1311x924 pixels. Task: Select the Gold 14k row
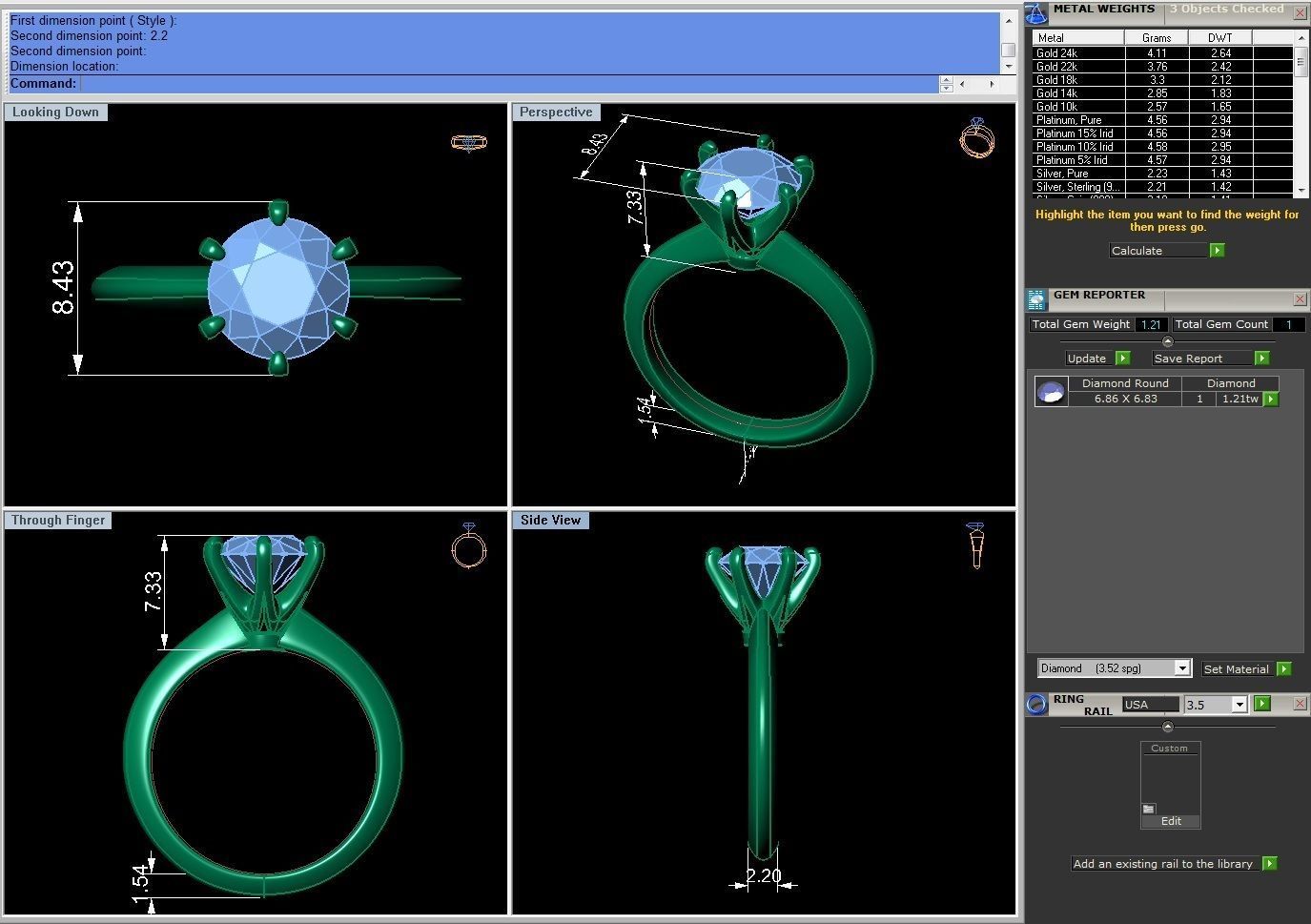coord(1163,93)
